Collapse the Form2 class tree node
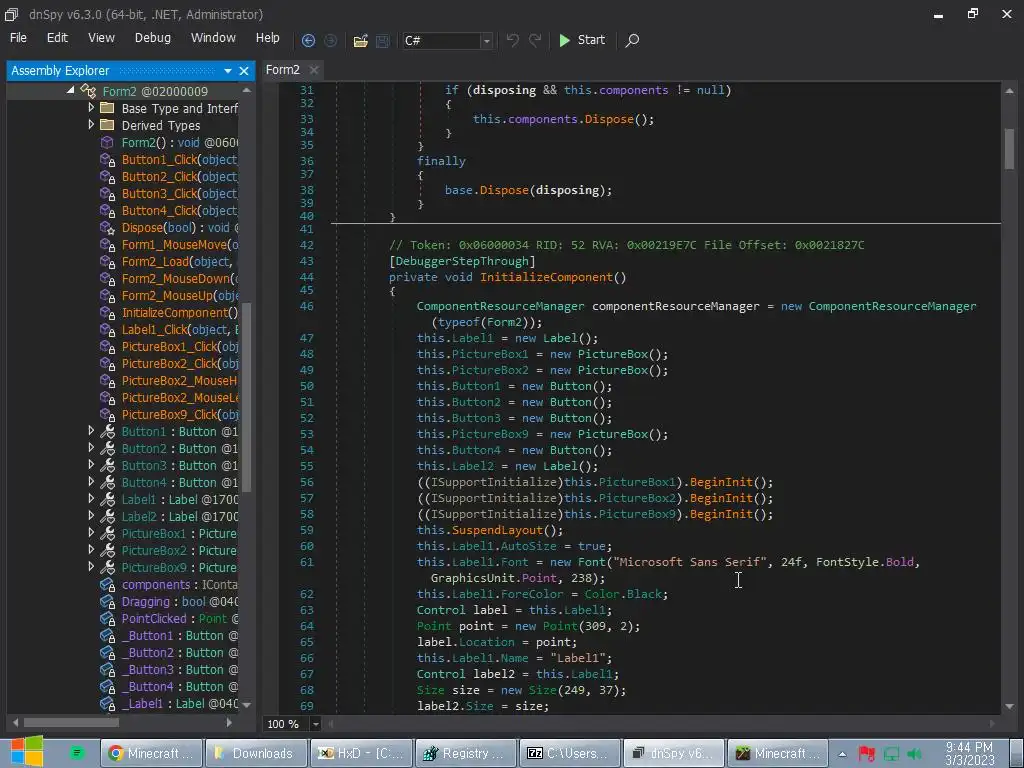 click(x=71, y=91)
